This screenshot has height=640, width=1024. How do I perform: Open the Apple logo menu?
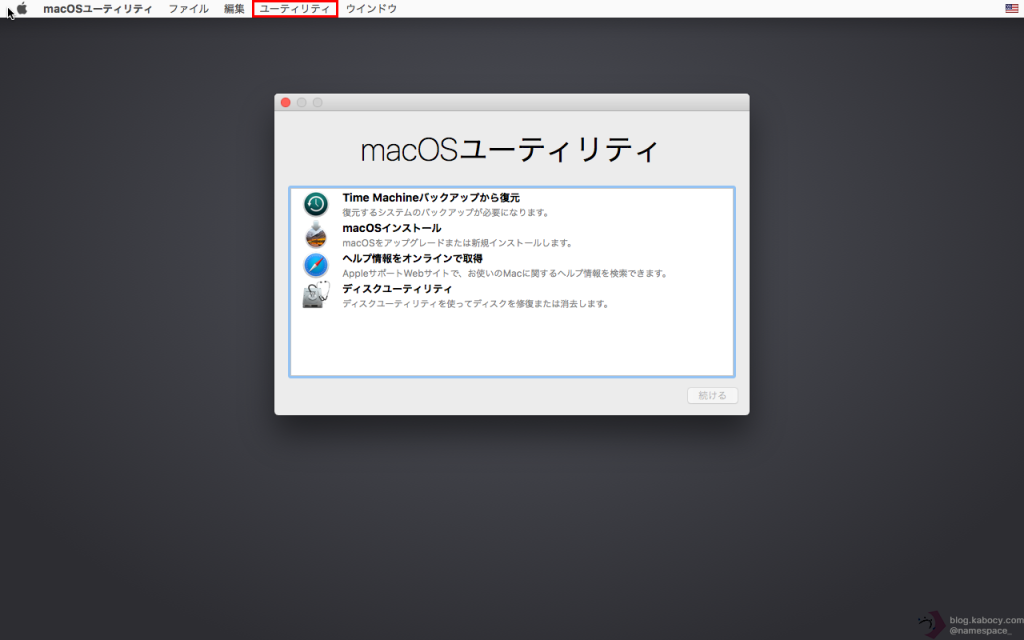[x=22, y=8]
